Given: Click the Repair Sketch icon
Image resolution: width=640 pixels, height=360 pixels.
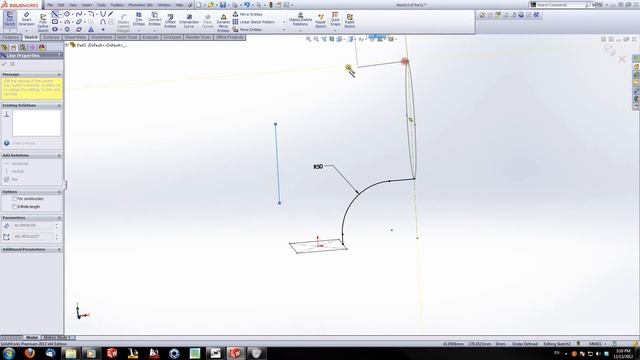Looking at the screenshot, I should [321, 20].
